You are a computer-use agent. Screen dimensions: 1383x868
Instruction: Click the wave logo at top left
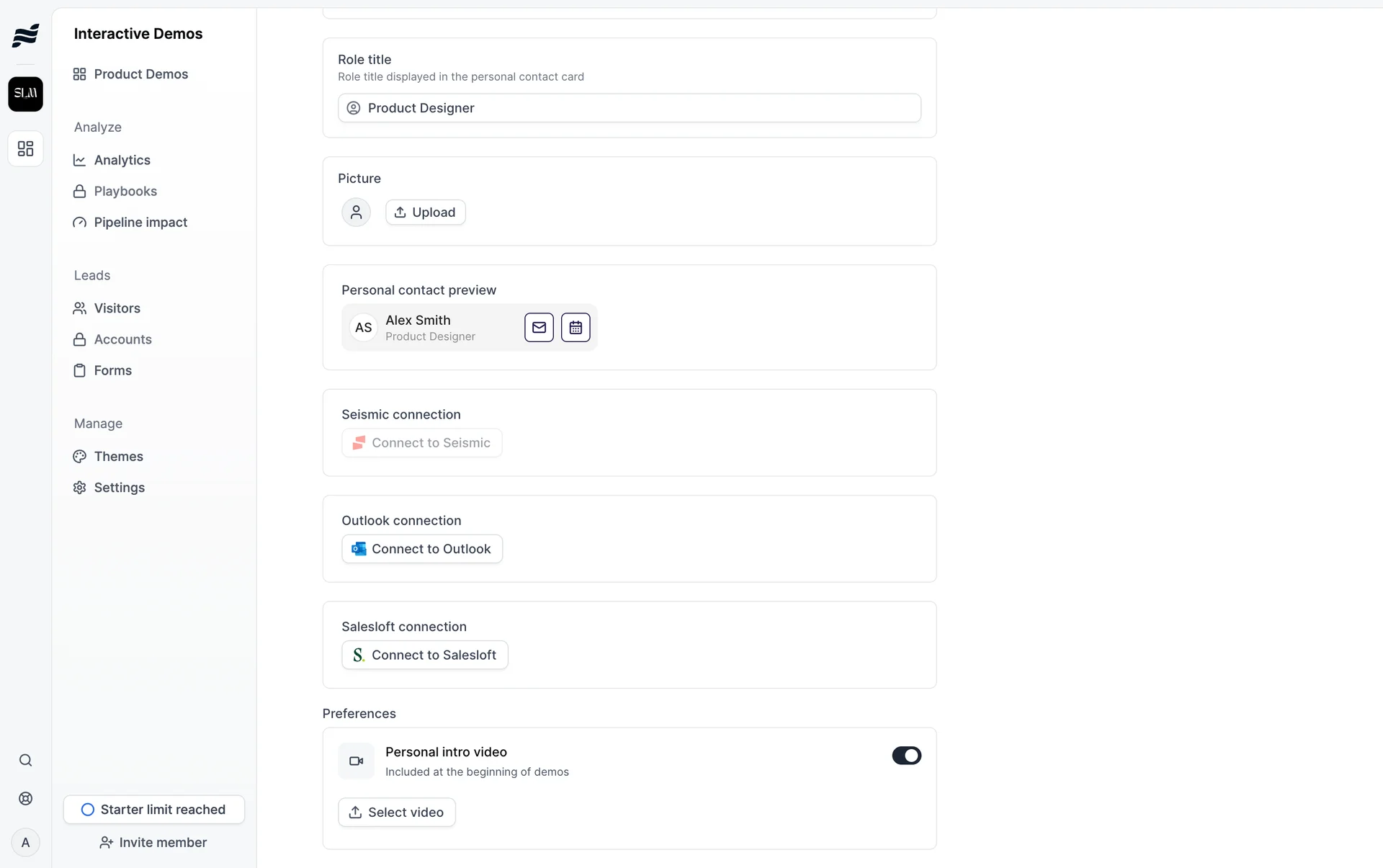coord(25,35)
